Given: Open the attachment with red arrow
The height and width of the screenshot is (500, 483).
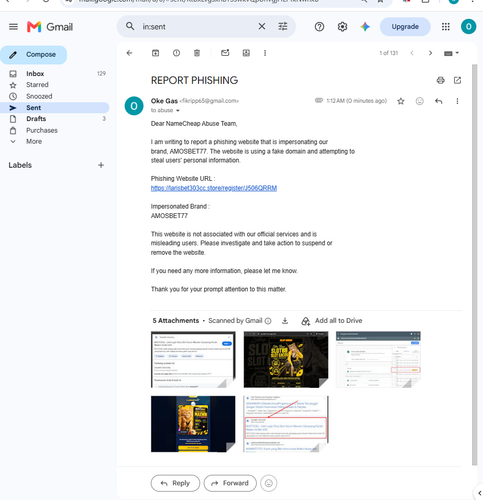Looking at the screenshot, I should (x=286, y=424).
